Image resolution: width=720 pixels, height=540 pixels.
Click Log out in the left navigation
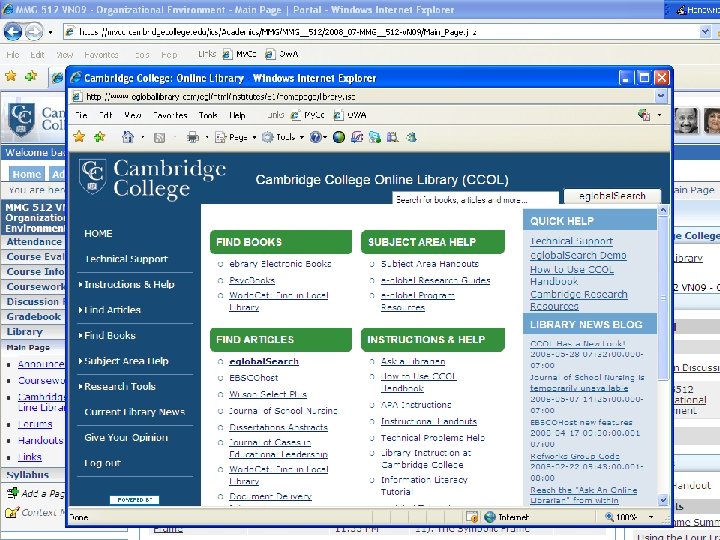coord(102,463)
